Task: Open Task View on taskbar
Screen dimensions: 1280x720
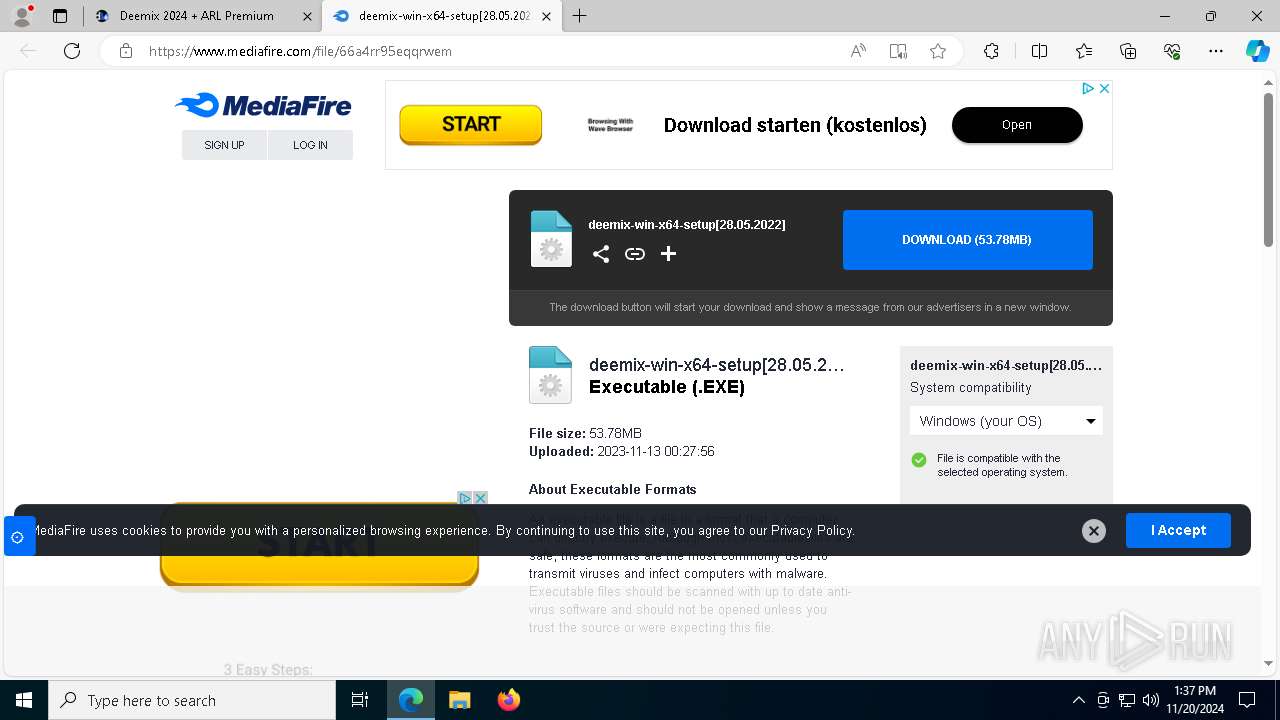Action: coord(360,700)
